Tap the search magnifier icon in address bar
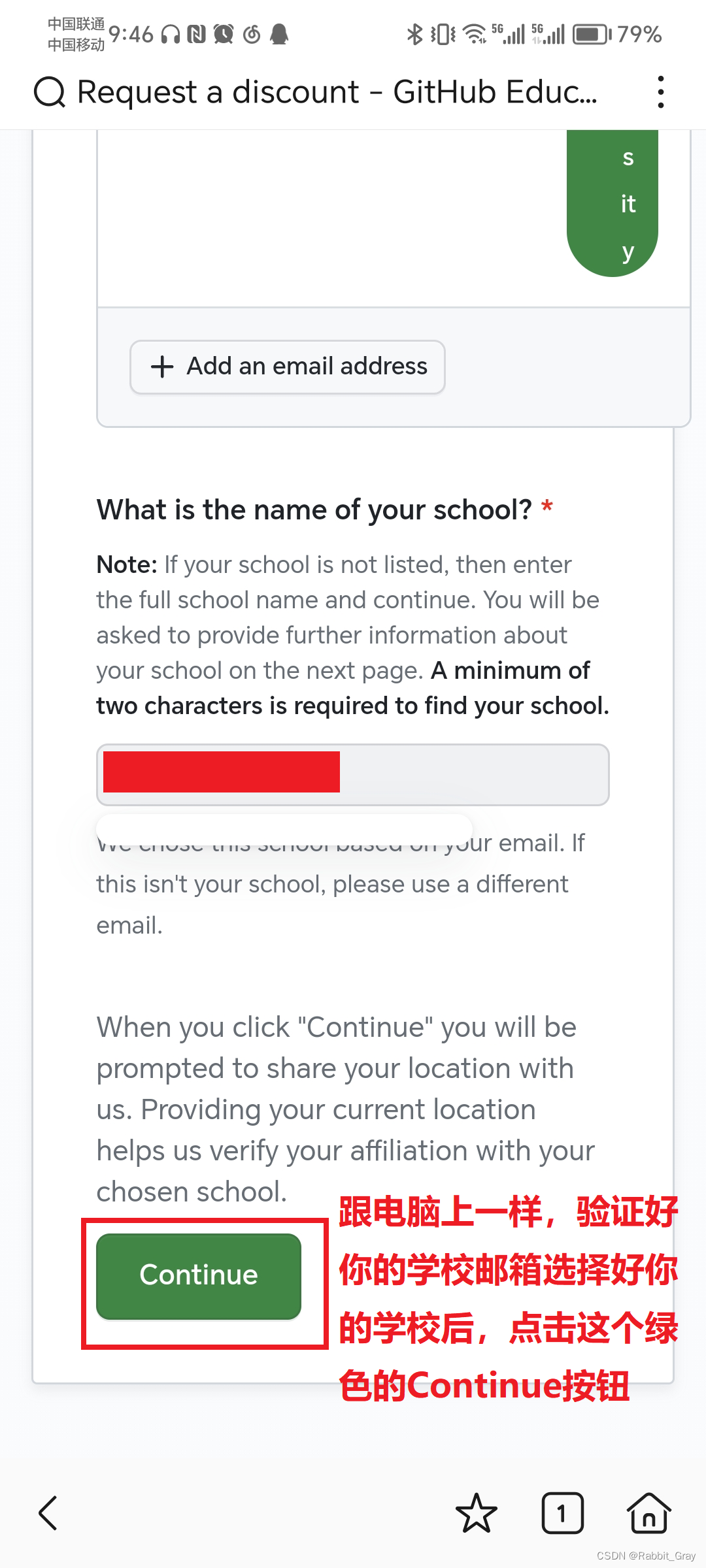The width and height of the screenshot is (706, 1568). 50,91
